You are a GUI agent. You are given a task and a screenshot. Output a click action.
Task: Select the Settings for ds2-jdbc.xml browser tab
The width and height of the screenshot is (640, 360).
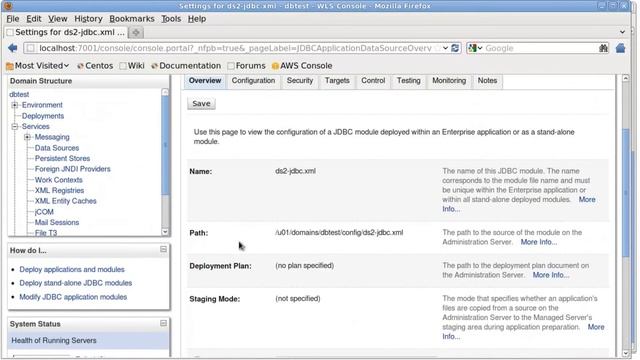66,32
